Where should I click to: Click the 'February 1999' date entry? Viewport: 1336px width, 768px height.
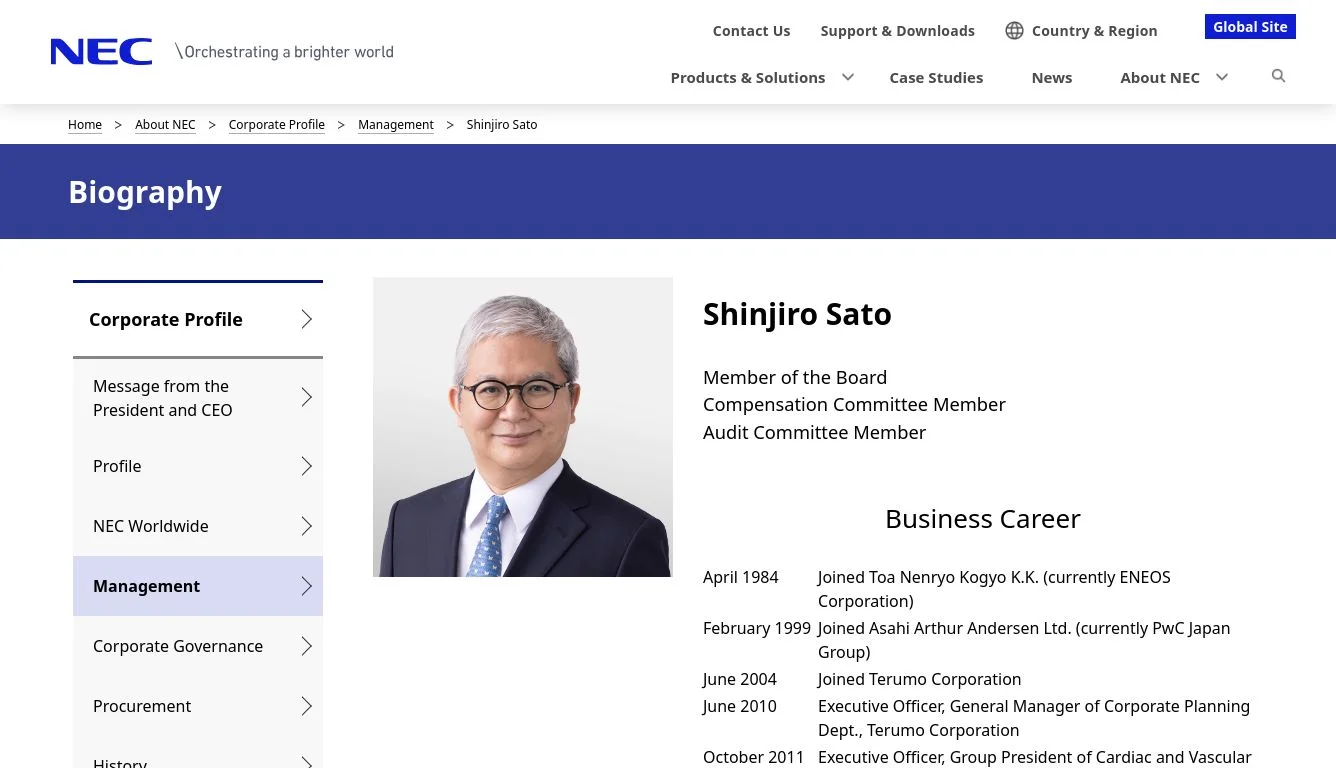pyautogui.click(x=757, y=628)
